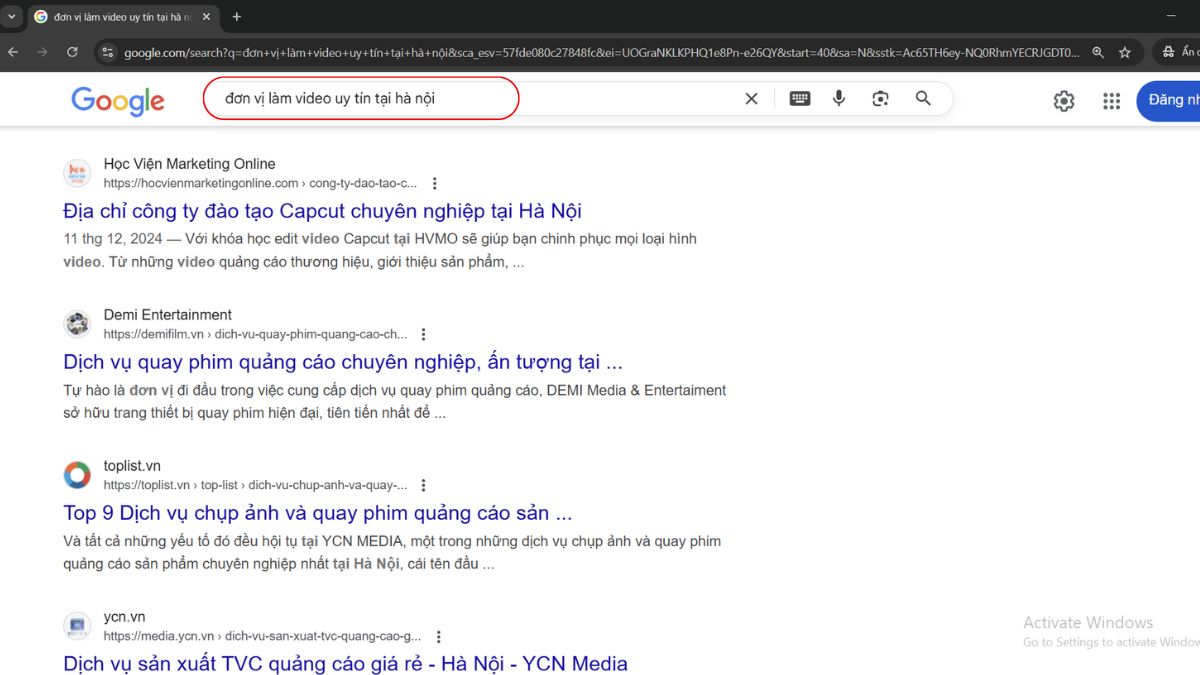This screenshot has width=1200, height=675.
Task: Click the magnifying glass search button
Action: (x=923, y=99)
